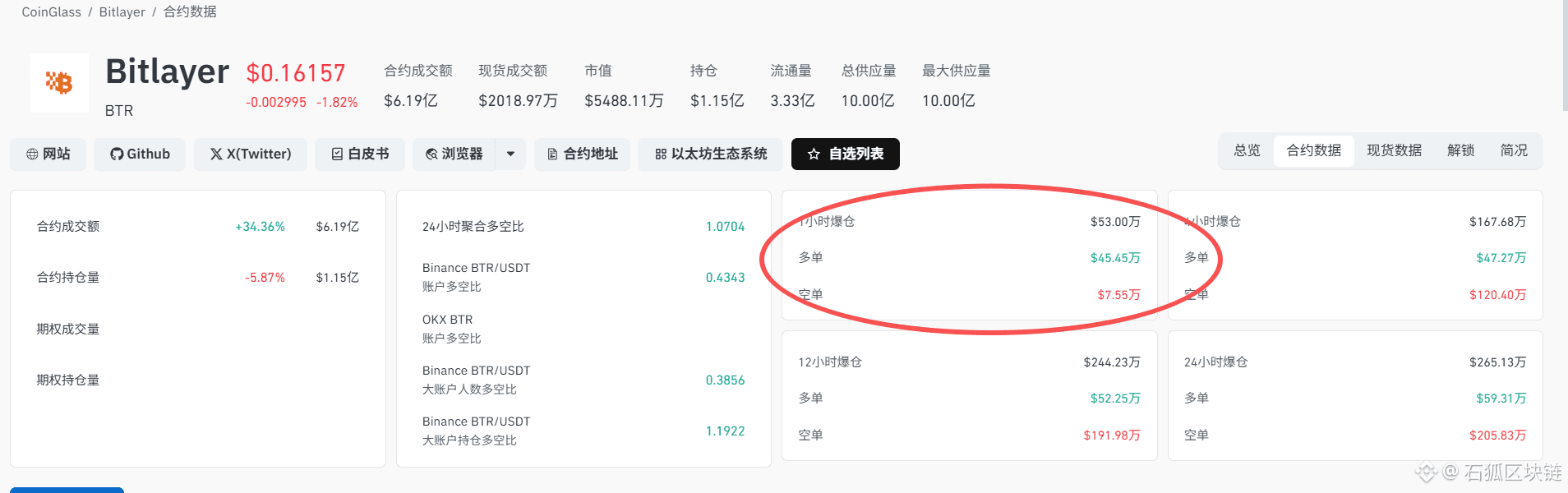Click the X logo icon on Twitter button
1568x493 pixels.
point(216,154)
